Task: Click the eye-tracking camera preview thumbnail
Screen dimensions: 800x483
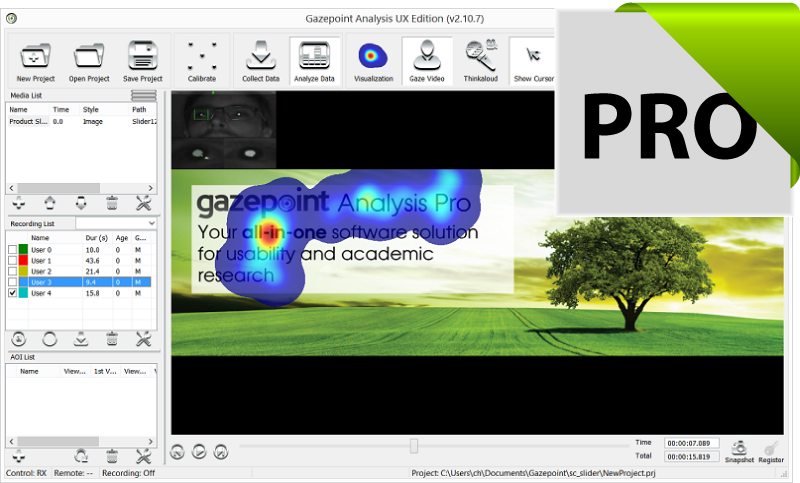Action: 224,130
